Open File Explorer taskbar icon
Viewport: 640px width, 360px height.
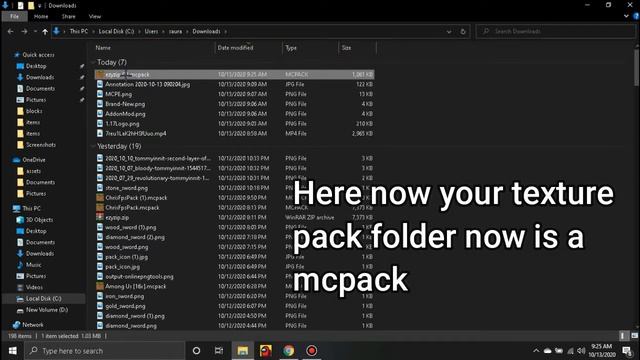coord(243,351)
